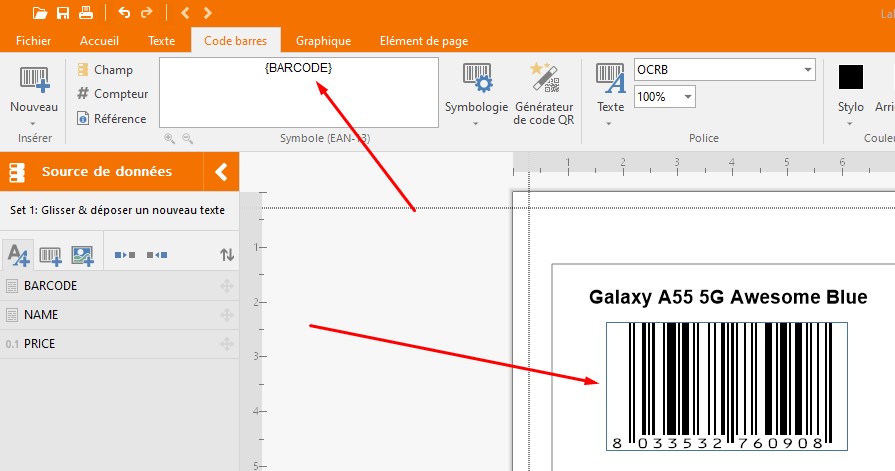Select the PRICE data field
895x471 pixels.
click(119, 344)
